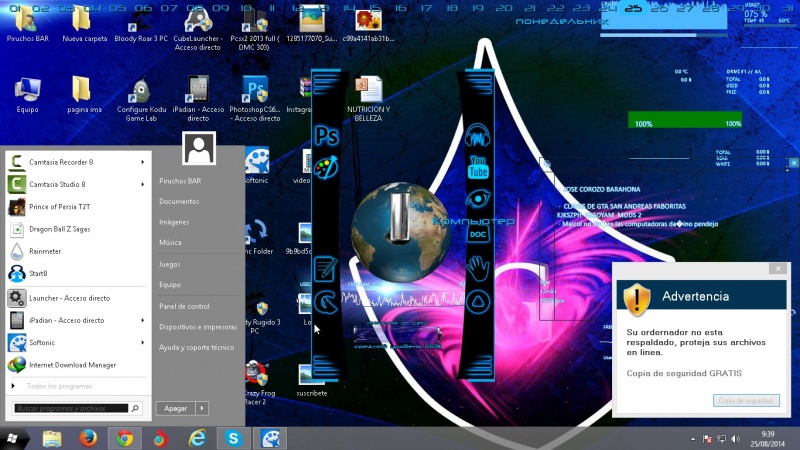The height and width of the screenshot is (450, 800).
Task: Click the neon headphones icon
Action: click(x=478, y=133)
